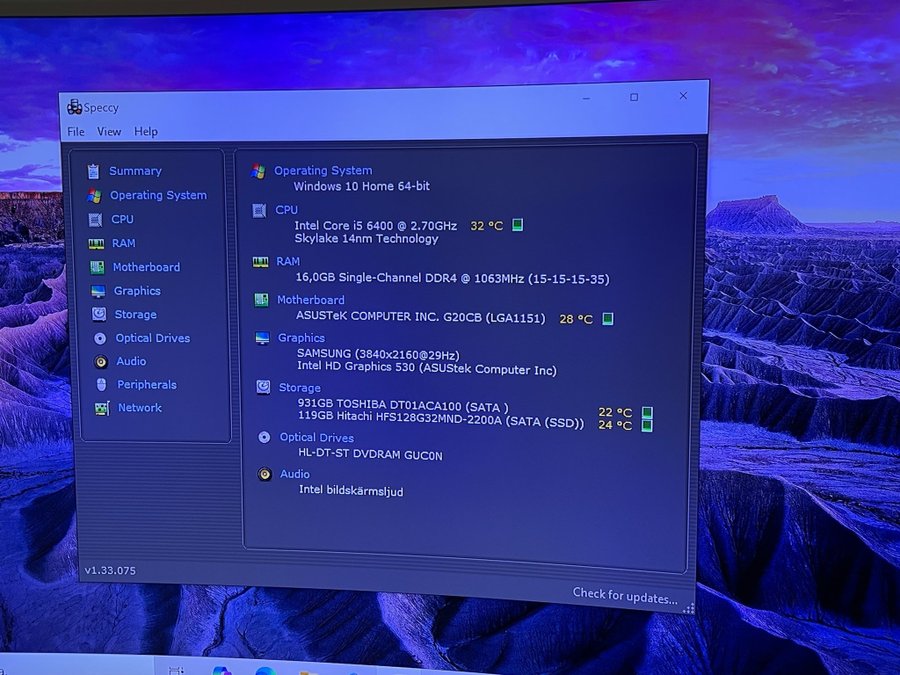Open the File menu
The height and width of the screenshot is (675, 900).
pyautogui.click(x=76, y=132)
